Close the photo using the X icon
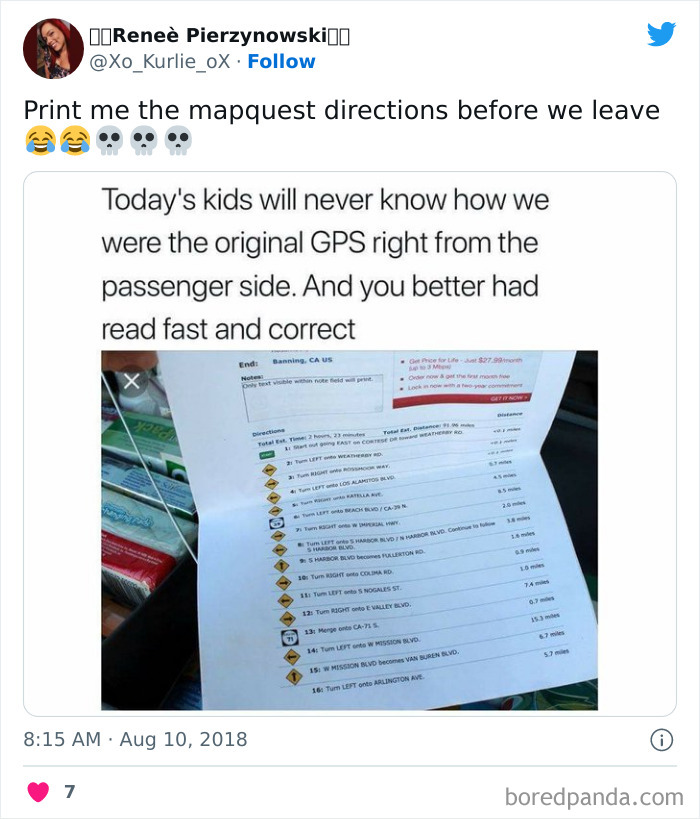Screen dimensions: 700x819 pyautogui.click(x=131, y=381)
